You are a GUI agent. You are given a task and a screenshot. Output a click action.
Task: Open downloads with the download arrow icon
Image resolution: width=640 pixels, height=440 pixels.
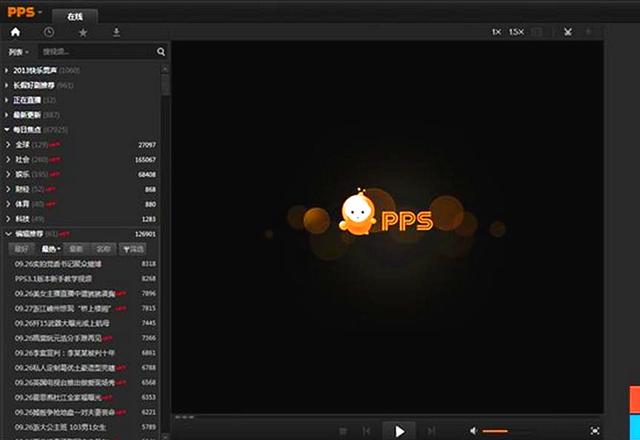pos(116,32)
